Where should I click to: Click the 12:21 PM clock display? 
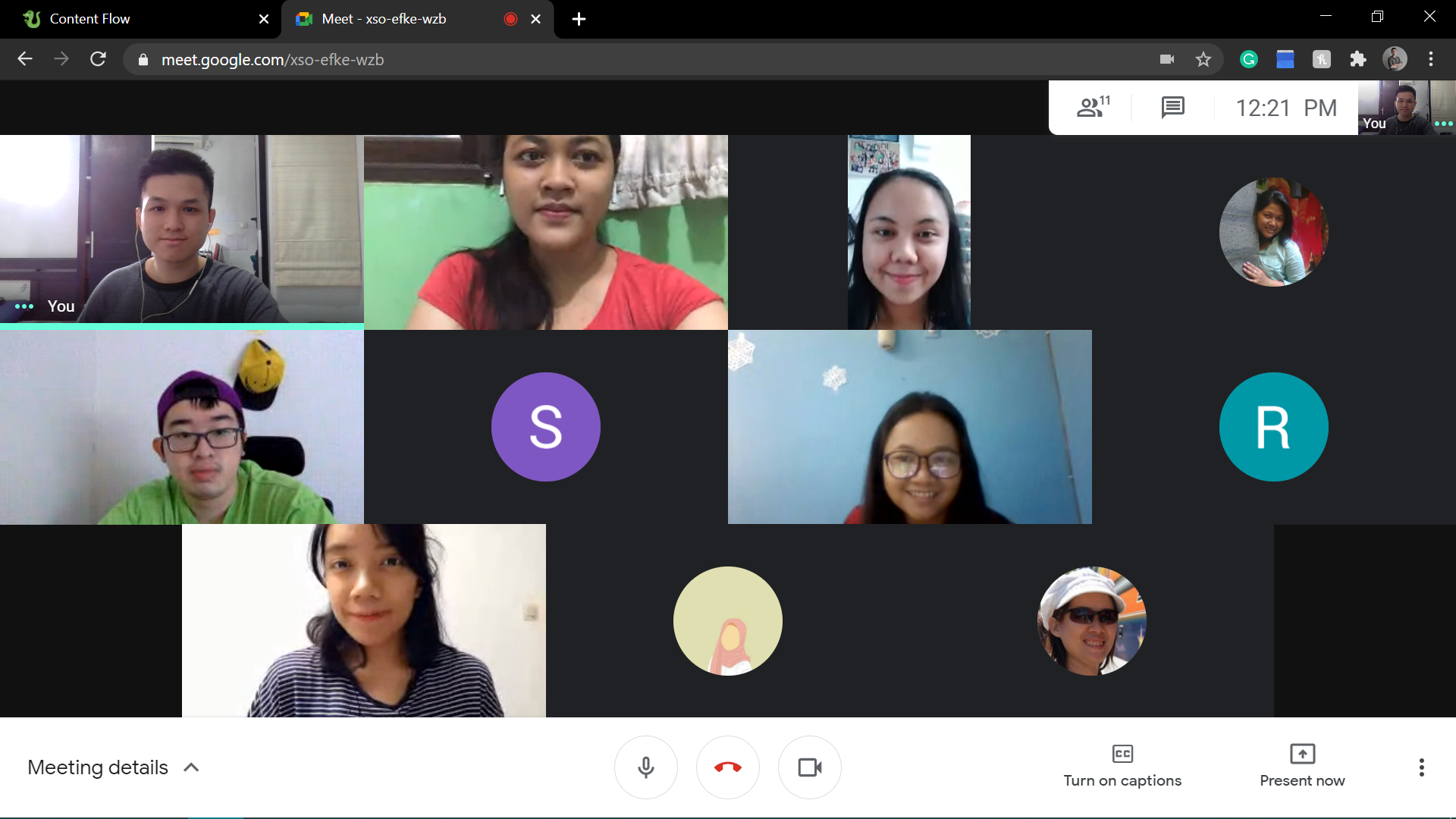click(1286, 108)
